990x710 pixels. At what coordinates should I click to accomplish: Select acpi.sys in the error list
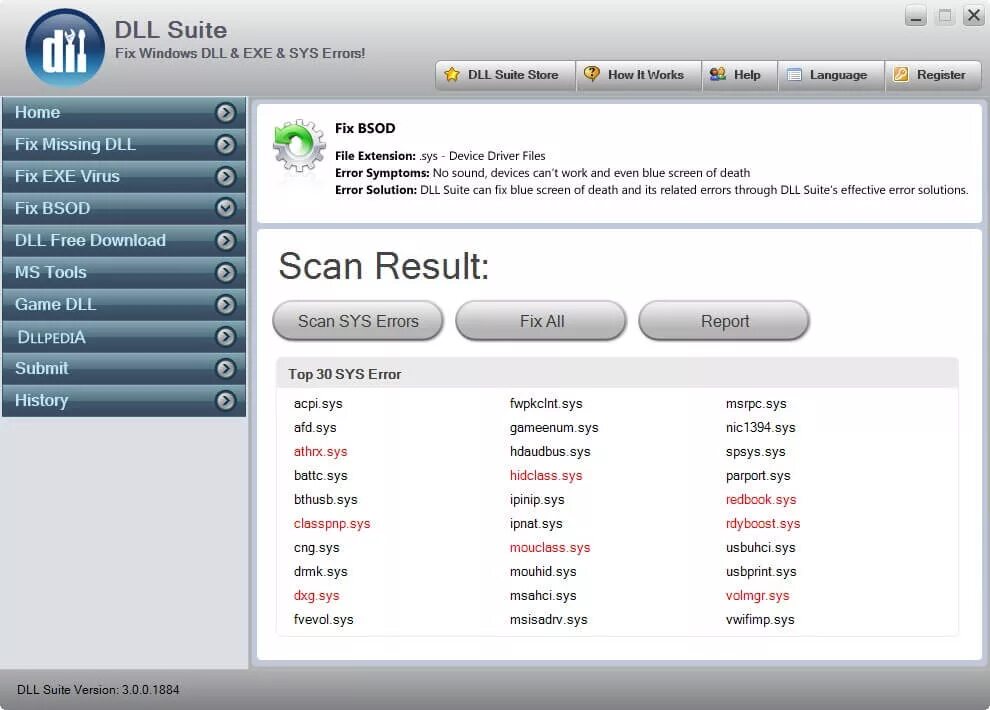pyautogui.click(x=318, y=404)
